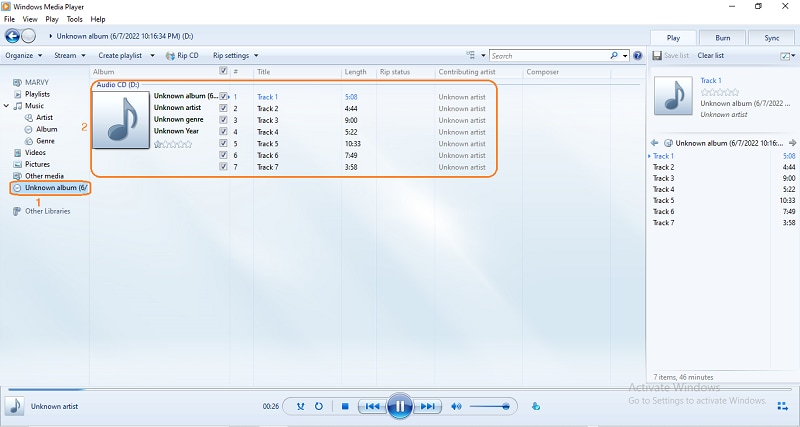Image resolution: width=800 pixels, height=427 pixels.
Task: Click Clear list in Play pane
Action: 711,55
